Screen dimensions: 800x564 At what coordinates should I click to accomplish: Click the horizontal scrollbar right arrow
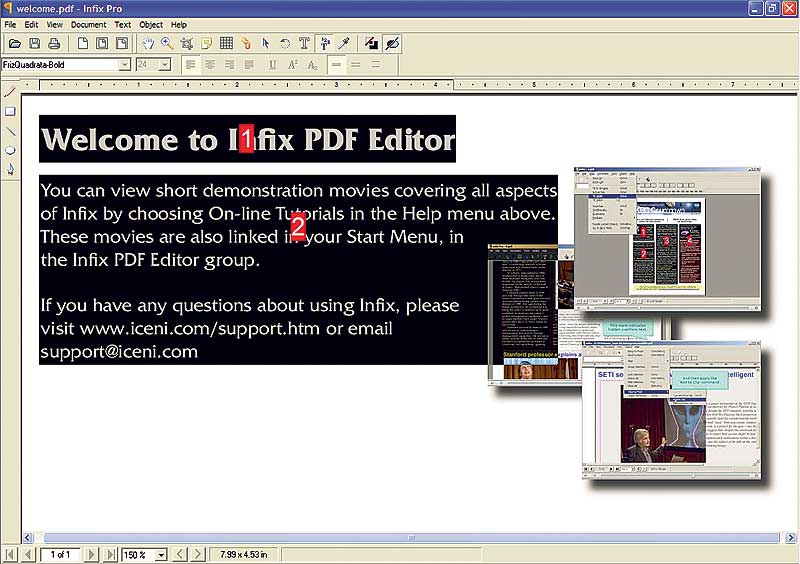(791, 538)
